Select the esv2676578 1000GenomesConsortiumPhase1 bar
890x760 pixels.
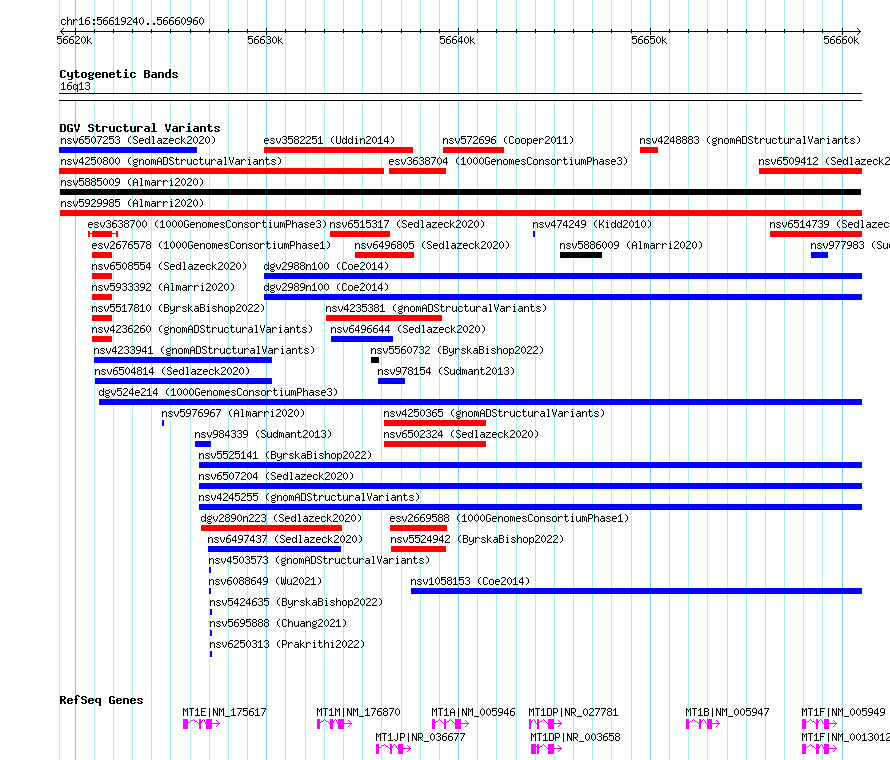click(x=102, y=255)
